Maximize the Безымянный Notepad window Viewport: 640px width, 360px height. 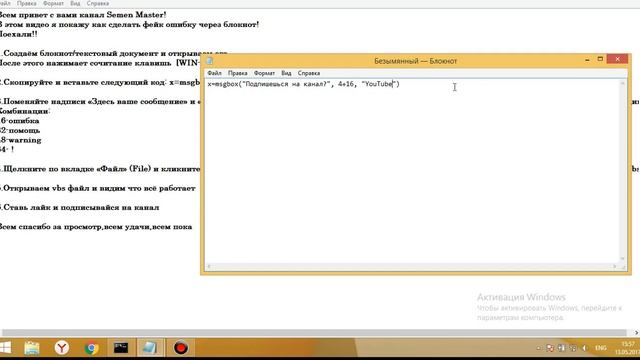(600, 60)
